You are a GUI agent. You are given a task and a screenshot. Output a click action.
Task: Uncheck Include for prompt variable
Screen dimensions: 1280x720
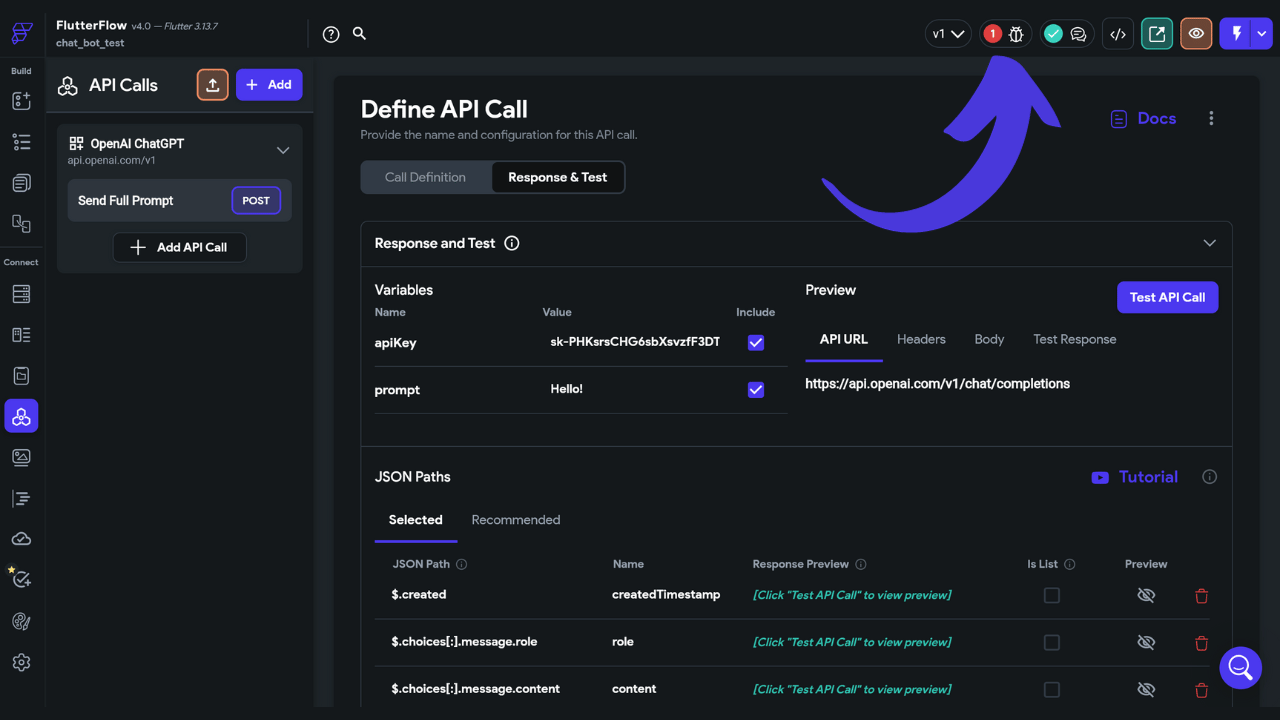756,390
